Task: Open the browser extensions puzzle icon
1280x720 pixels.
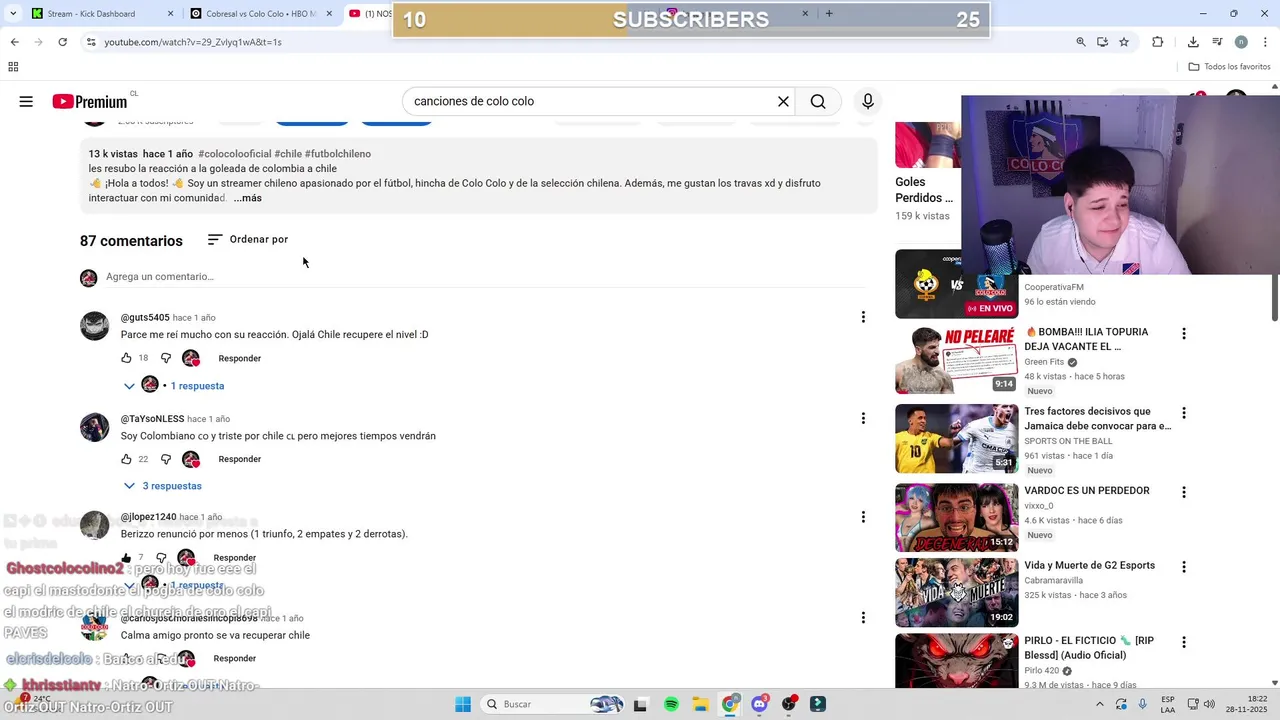Action: (1158, 42)
